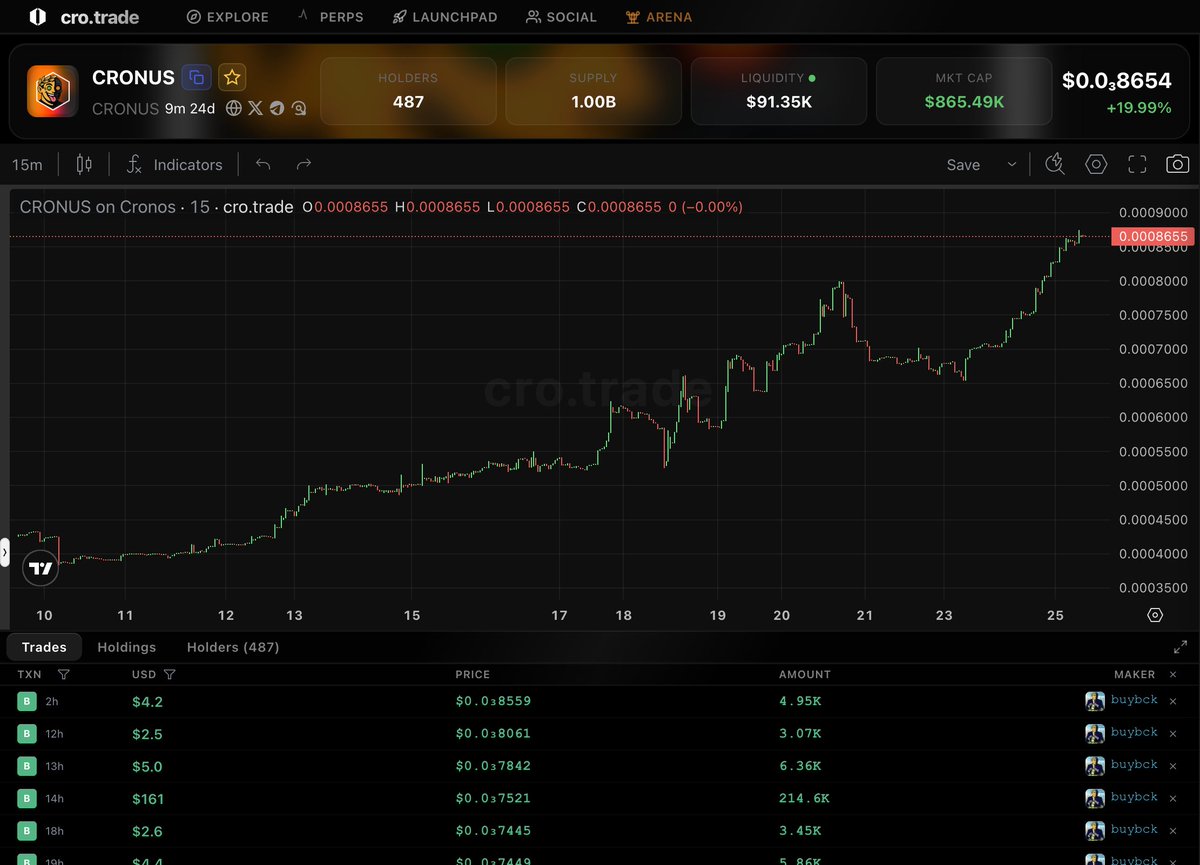Open the PERPS section
The width and height of the screenshot is (1200, 865).
coord(330,17)
